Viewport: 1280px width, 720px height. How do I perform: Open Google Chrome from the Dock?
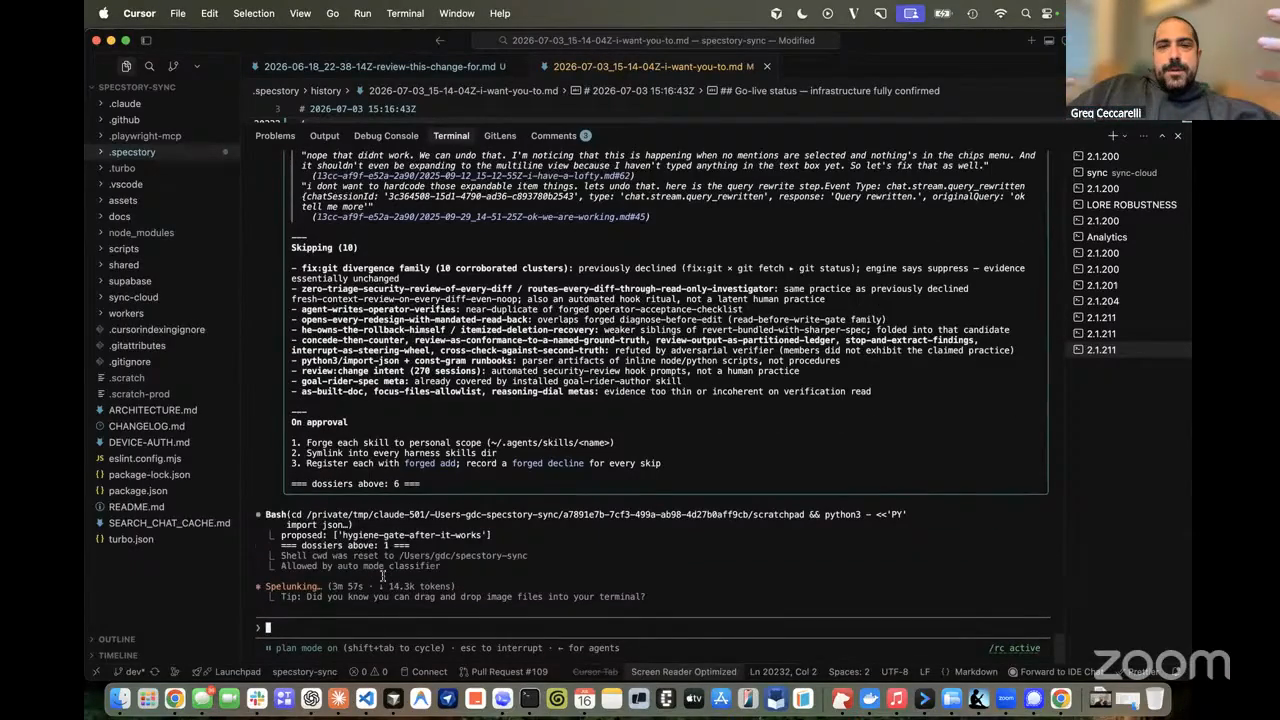[175, 699]
